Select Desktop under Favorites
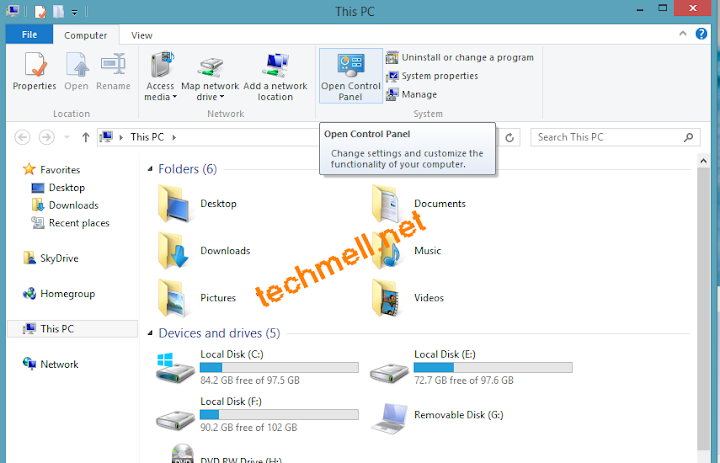This screenshot has height=463, width=720. (58, 187)
